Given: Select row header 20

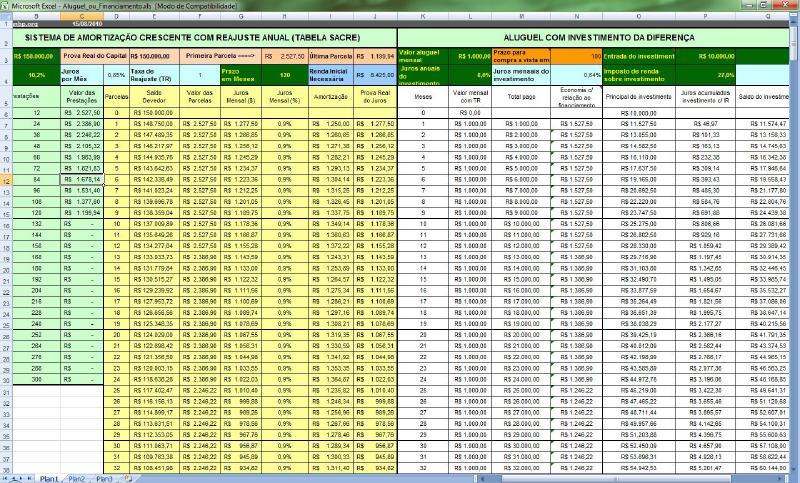Looking at the screenshot, I should (x=6, y=270).
